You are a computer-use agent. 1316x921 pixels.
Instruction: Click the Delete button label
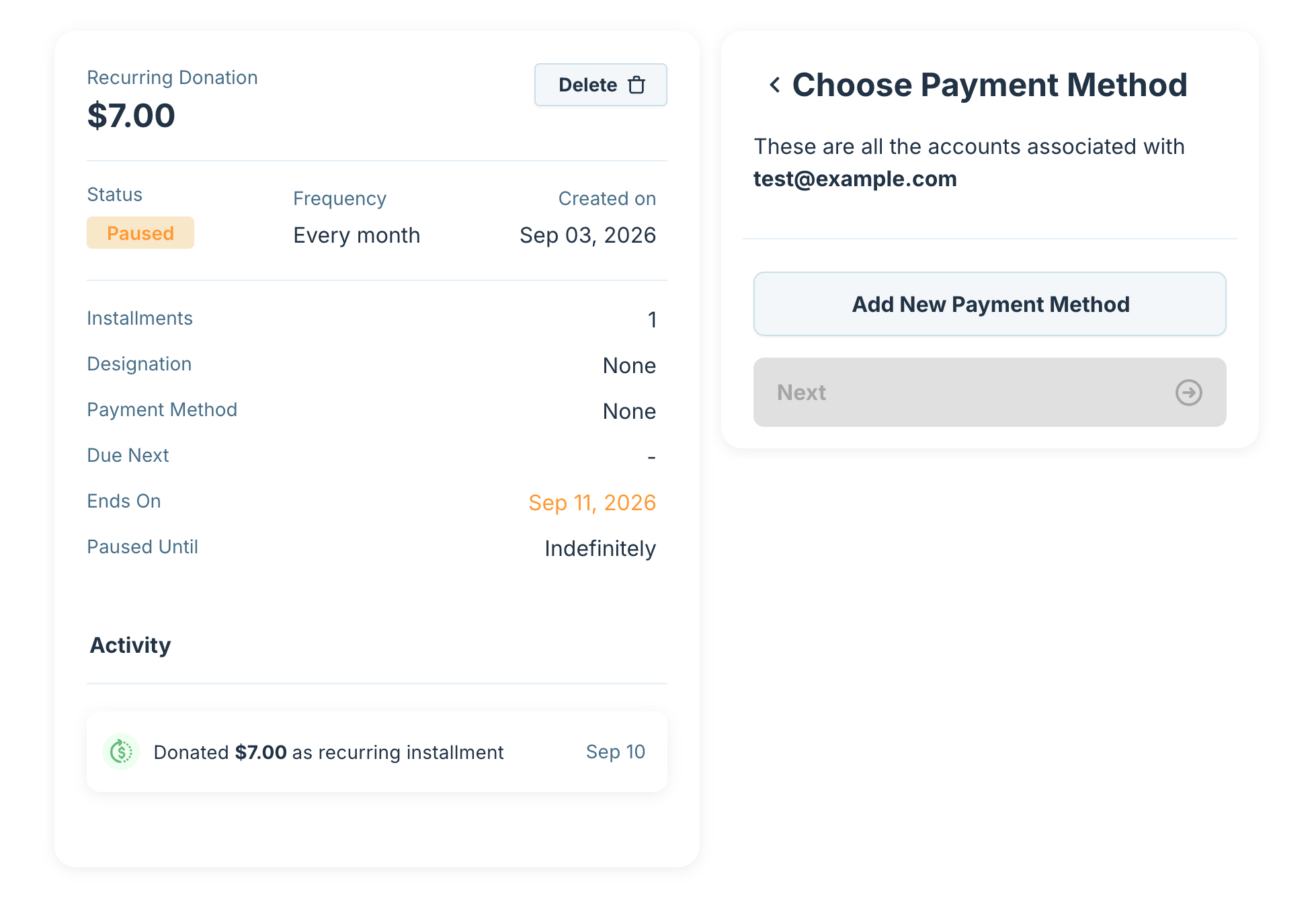point(587,85)
